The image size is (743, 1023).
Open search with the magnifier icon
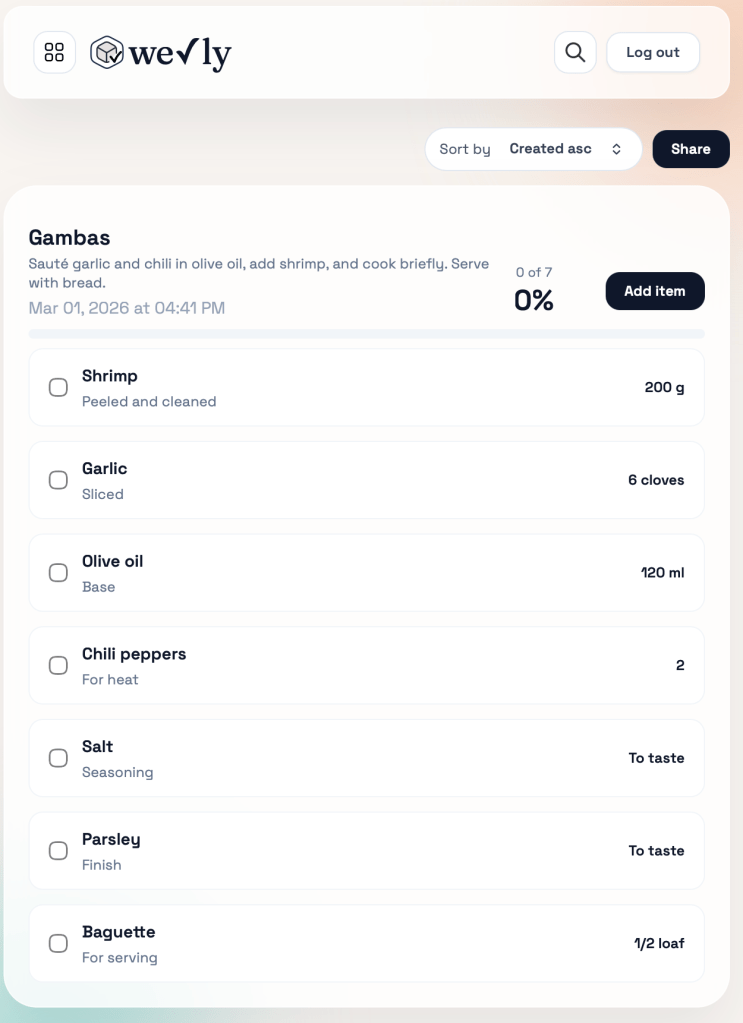point(575,53)
